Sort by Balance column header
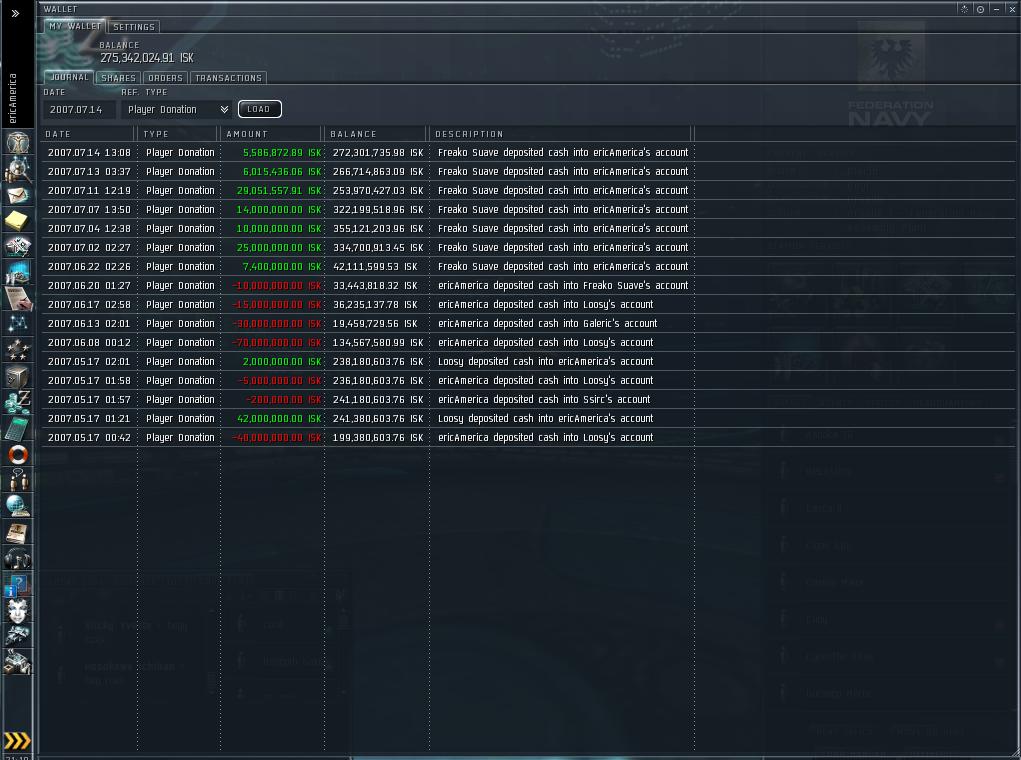This screenshot has width=1021, height=760. (x=376, y=134)
